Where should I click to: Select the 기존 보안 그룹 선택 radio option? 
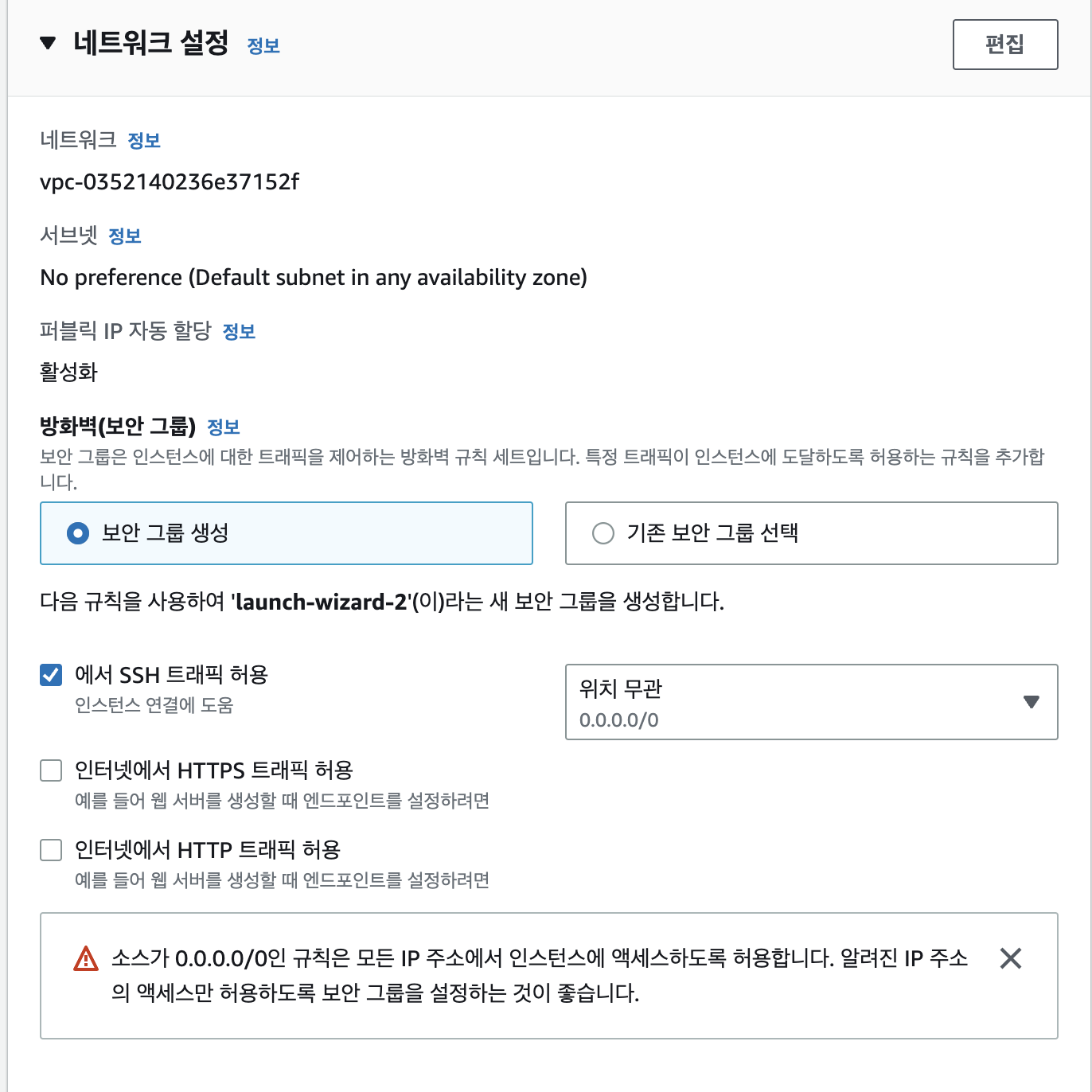603,533
